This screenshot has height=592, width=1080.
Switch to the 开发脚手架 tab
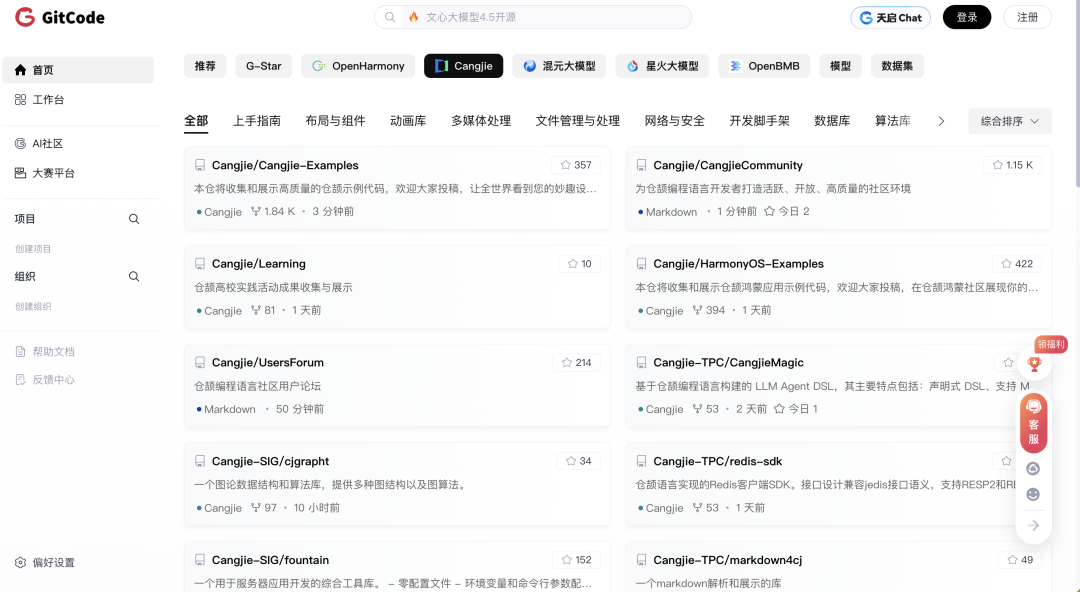coord(760,121)
